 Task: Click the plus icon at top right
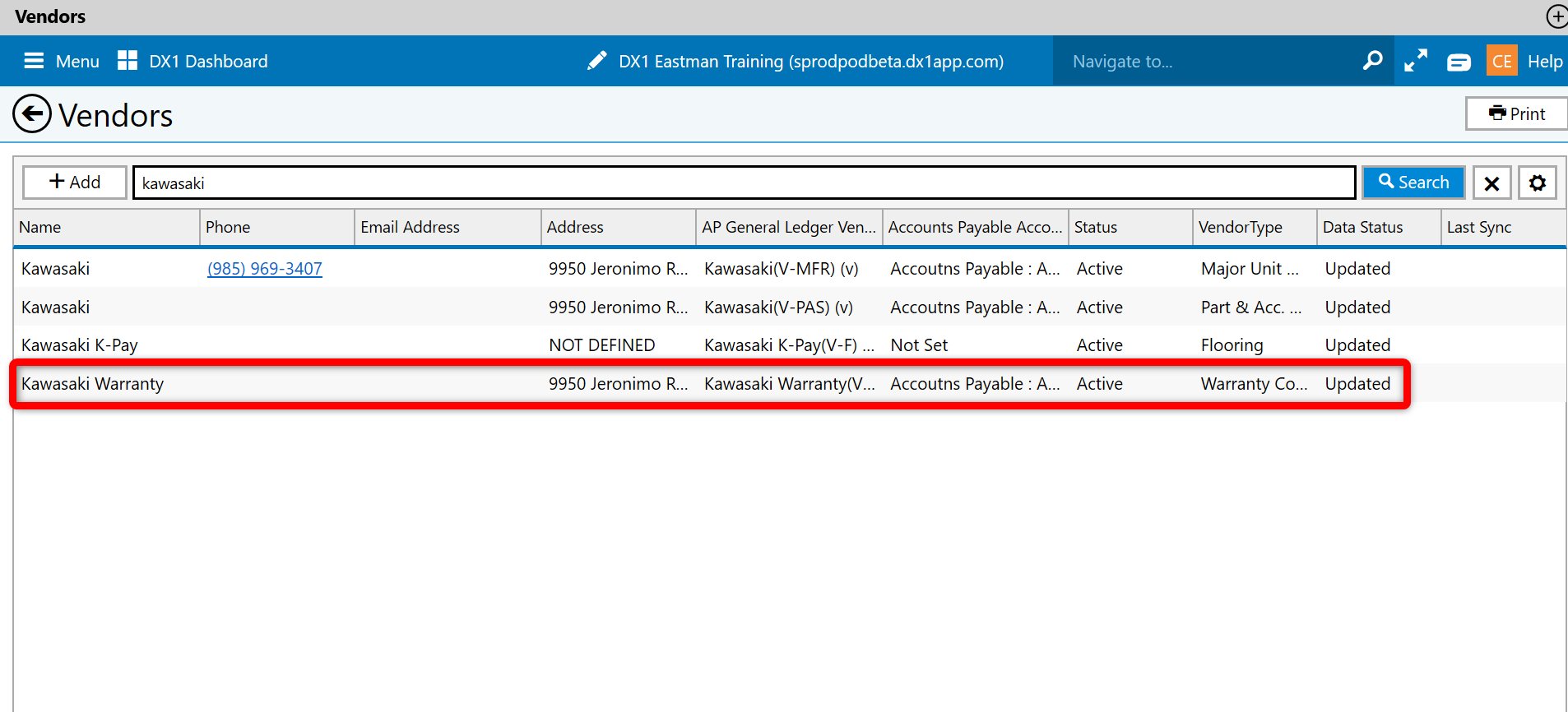(x=1556, y=16)
